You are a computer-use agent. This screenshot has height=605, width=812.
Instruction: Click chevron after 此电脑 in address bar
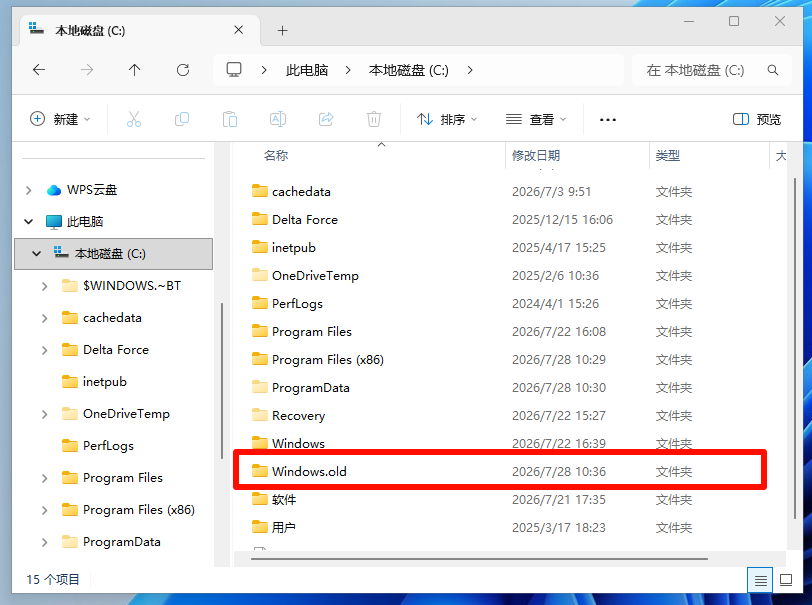point(348,70)
